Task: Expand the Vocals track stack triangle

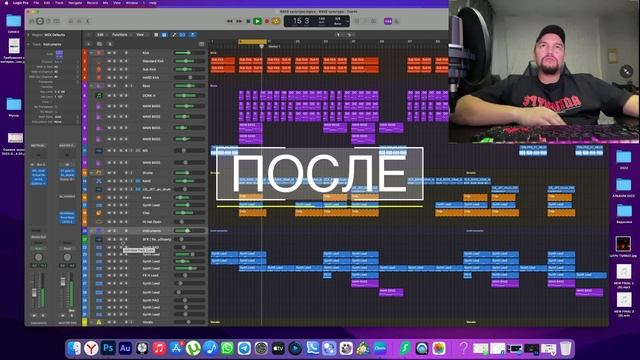Action: (x=91, y=322)
